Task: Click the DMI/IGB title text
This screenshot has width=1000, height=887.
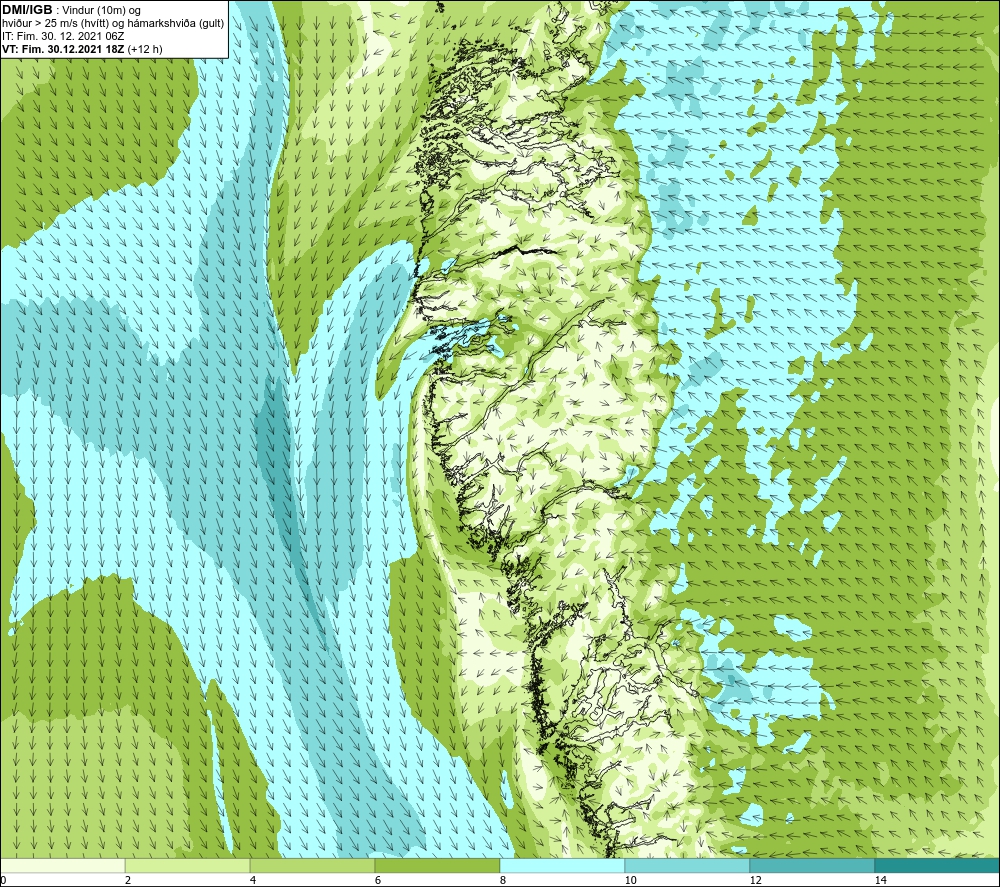Action: point(28,10)
